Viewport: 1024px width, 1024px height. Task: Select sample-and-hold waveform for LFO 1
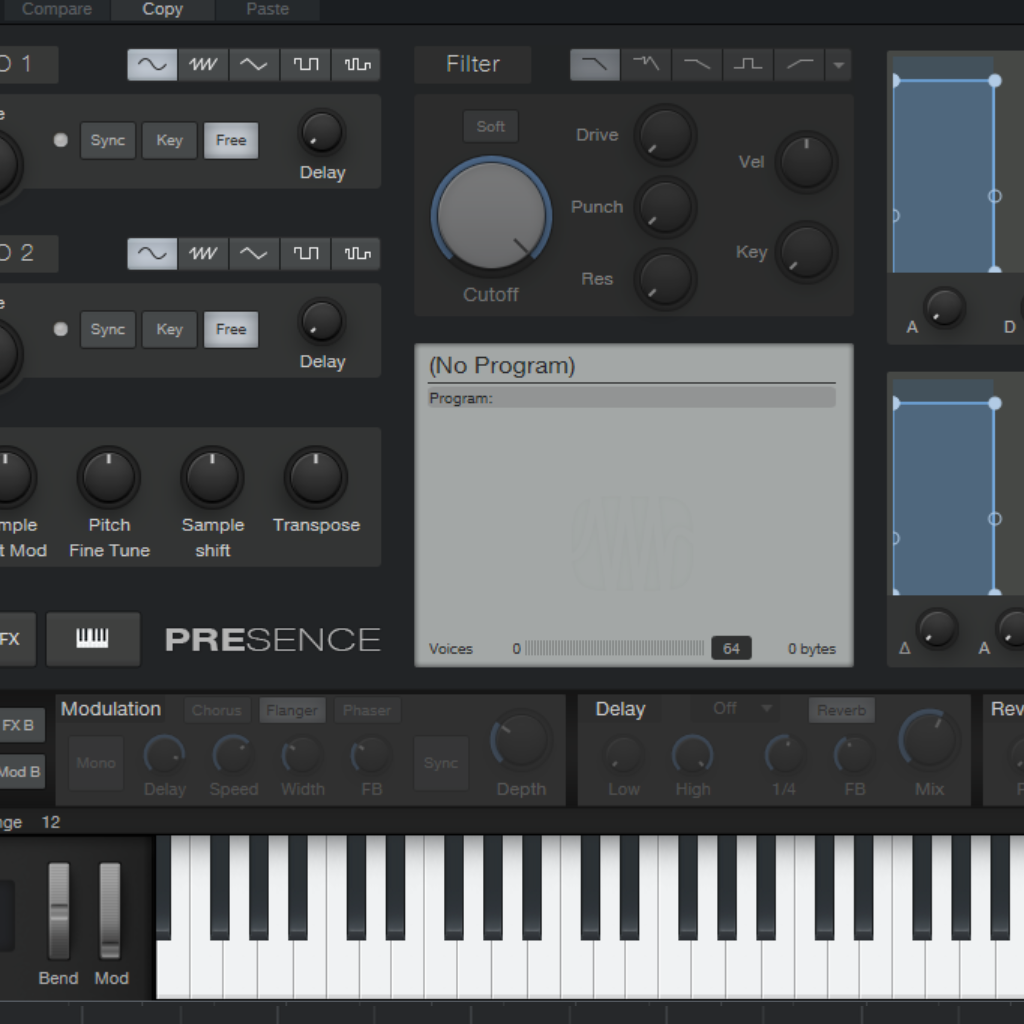point(356,65)
